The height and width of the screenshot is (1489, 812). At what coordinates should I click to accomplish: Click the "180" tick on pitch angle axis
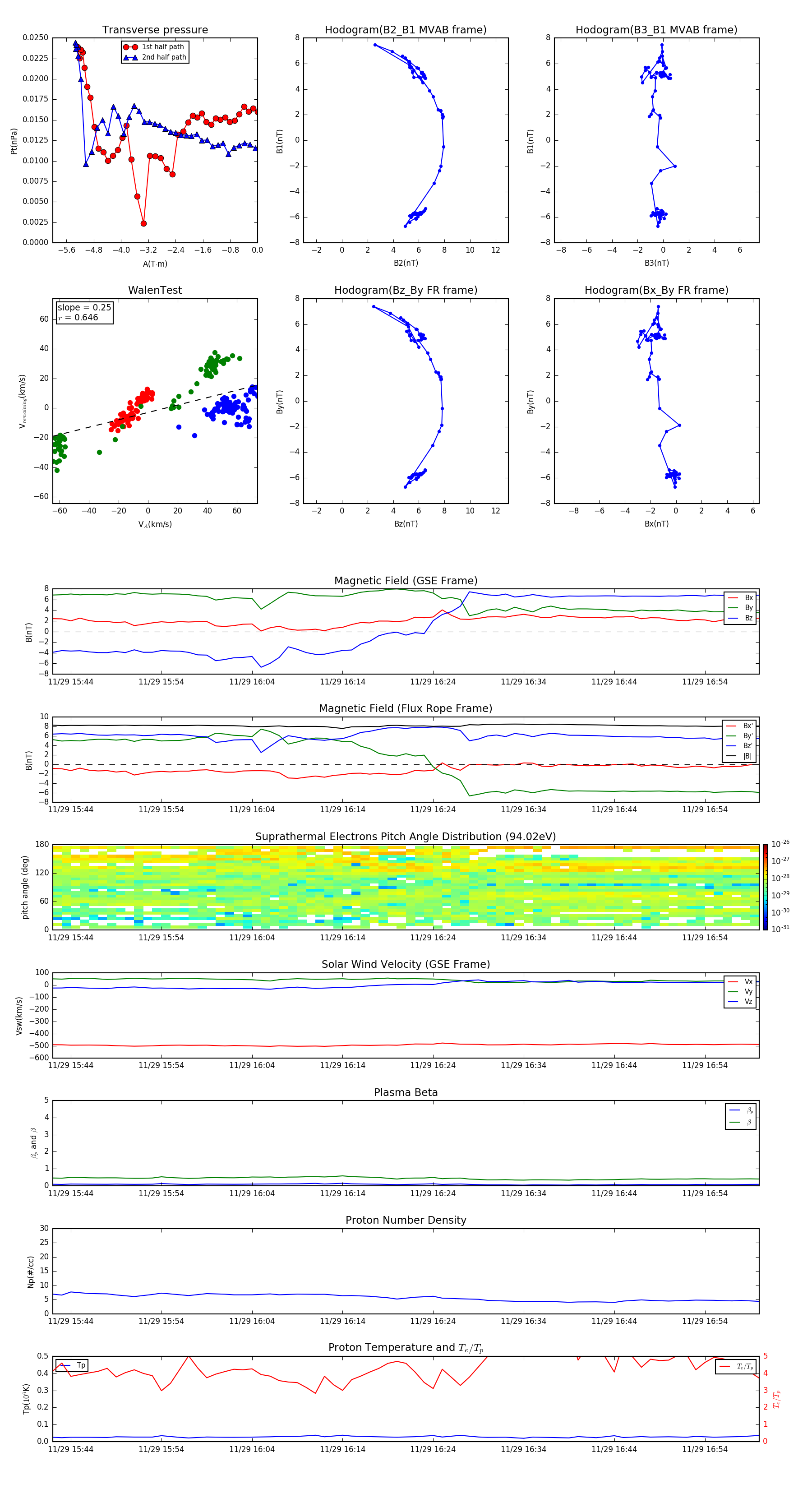(x=42, y=845)
